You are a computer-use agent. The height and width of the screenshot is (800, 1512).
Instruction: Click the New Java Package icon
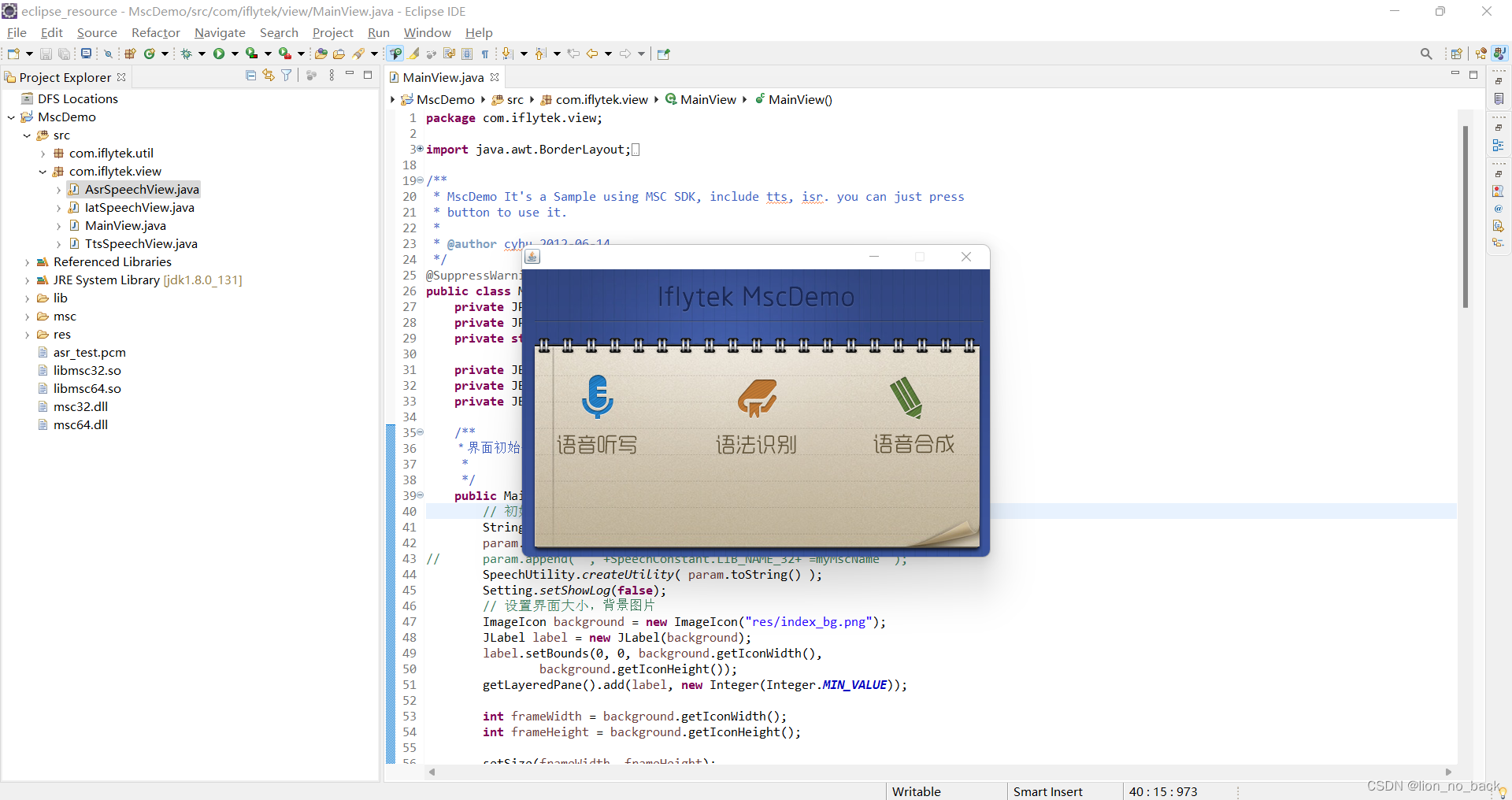click(x=130, y=54)
